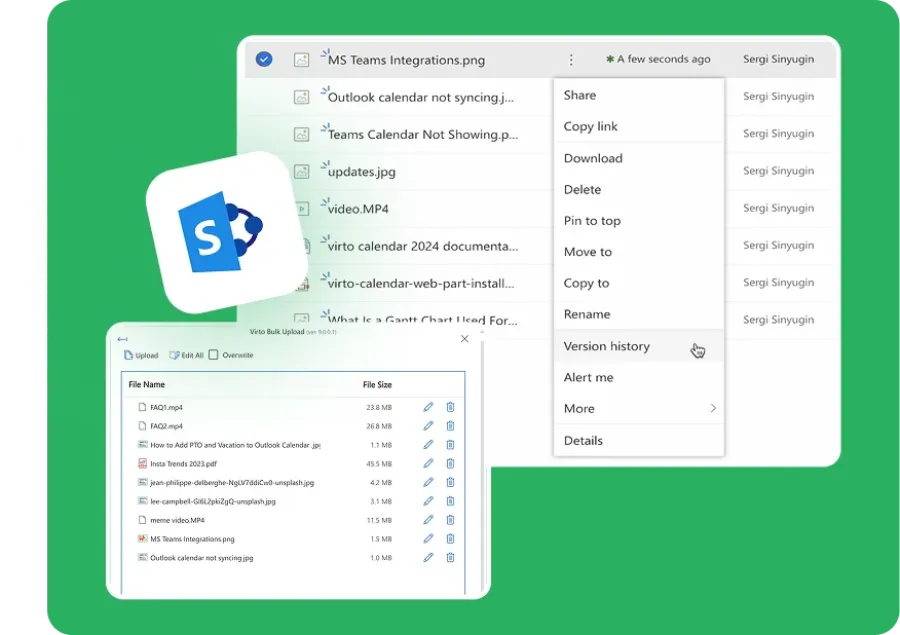Edit the How to Add PTO file entry
This screenshot has height=635, width=900.
tap(428, 445)
